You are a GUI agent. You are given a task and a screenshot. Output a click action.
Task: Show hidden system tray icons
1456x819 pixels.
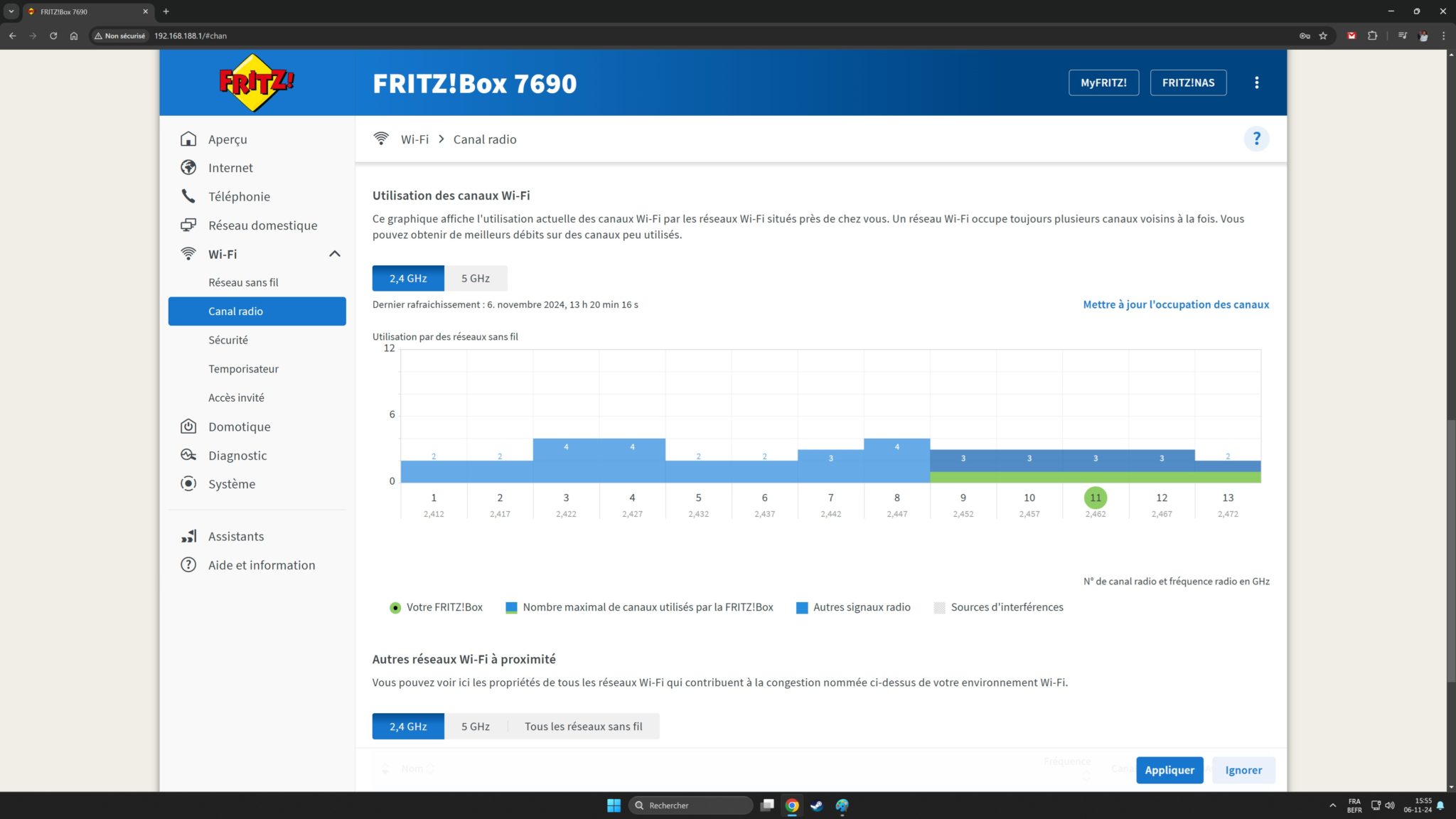[1332, 805]
